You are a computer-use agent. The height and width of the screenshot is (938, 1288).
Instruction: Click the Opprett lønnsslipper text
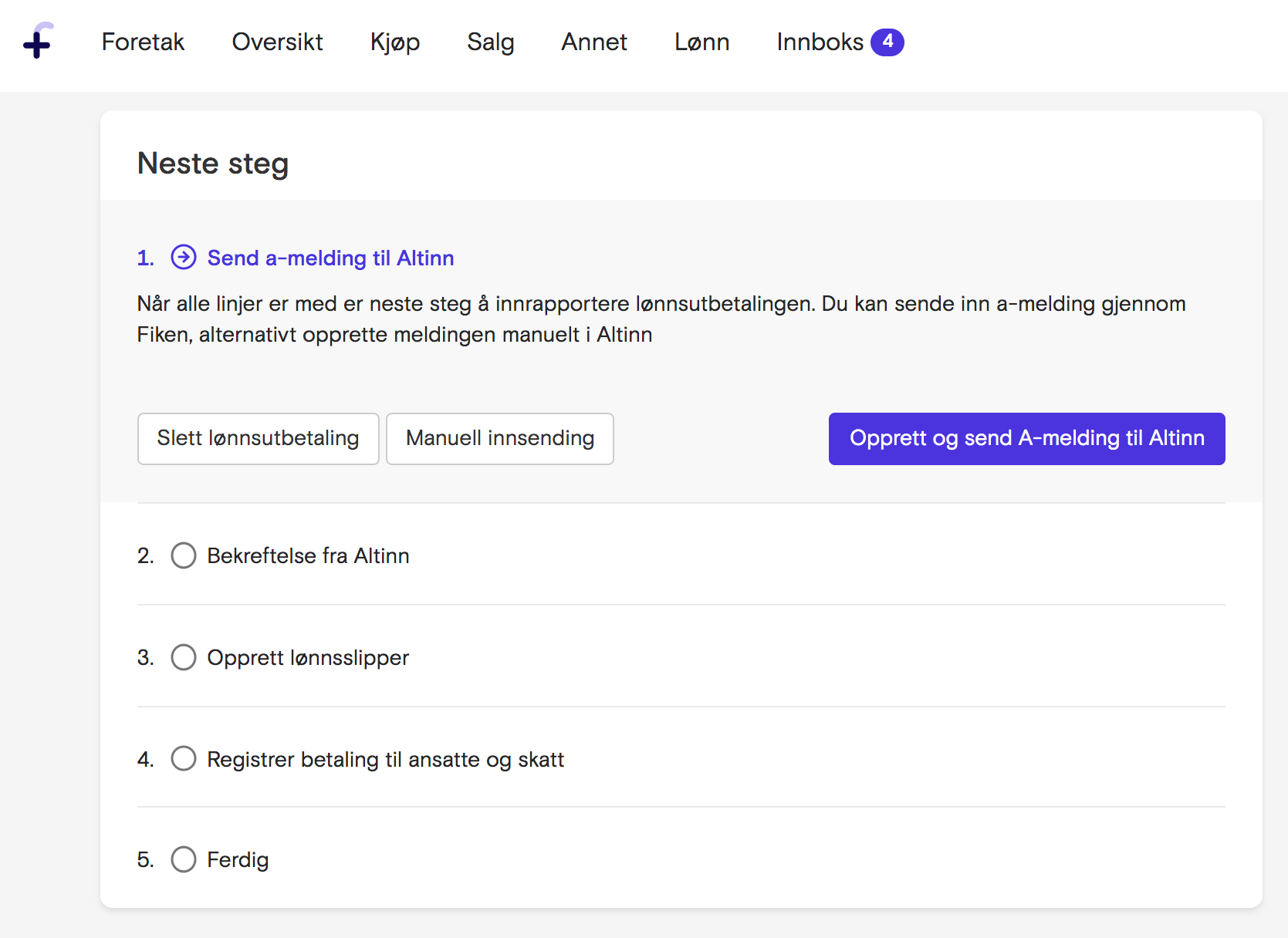(x=308, y=658)
